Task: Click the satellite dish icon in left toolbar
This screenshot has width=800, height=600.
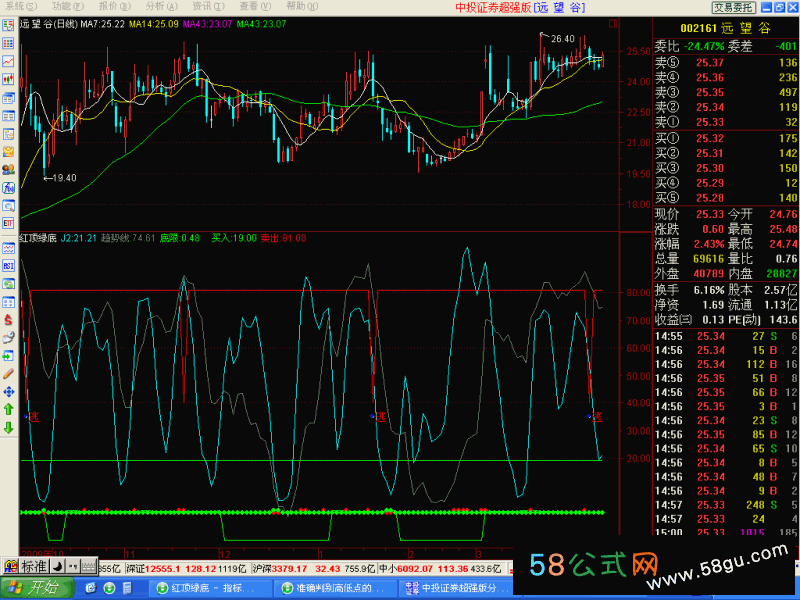Action: [x=8, y=338]
